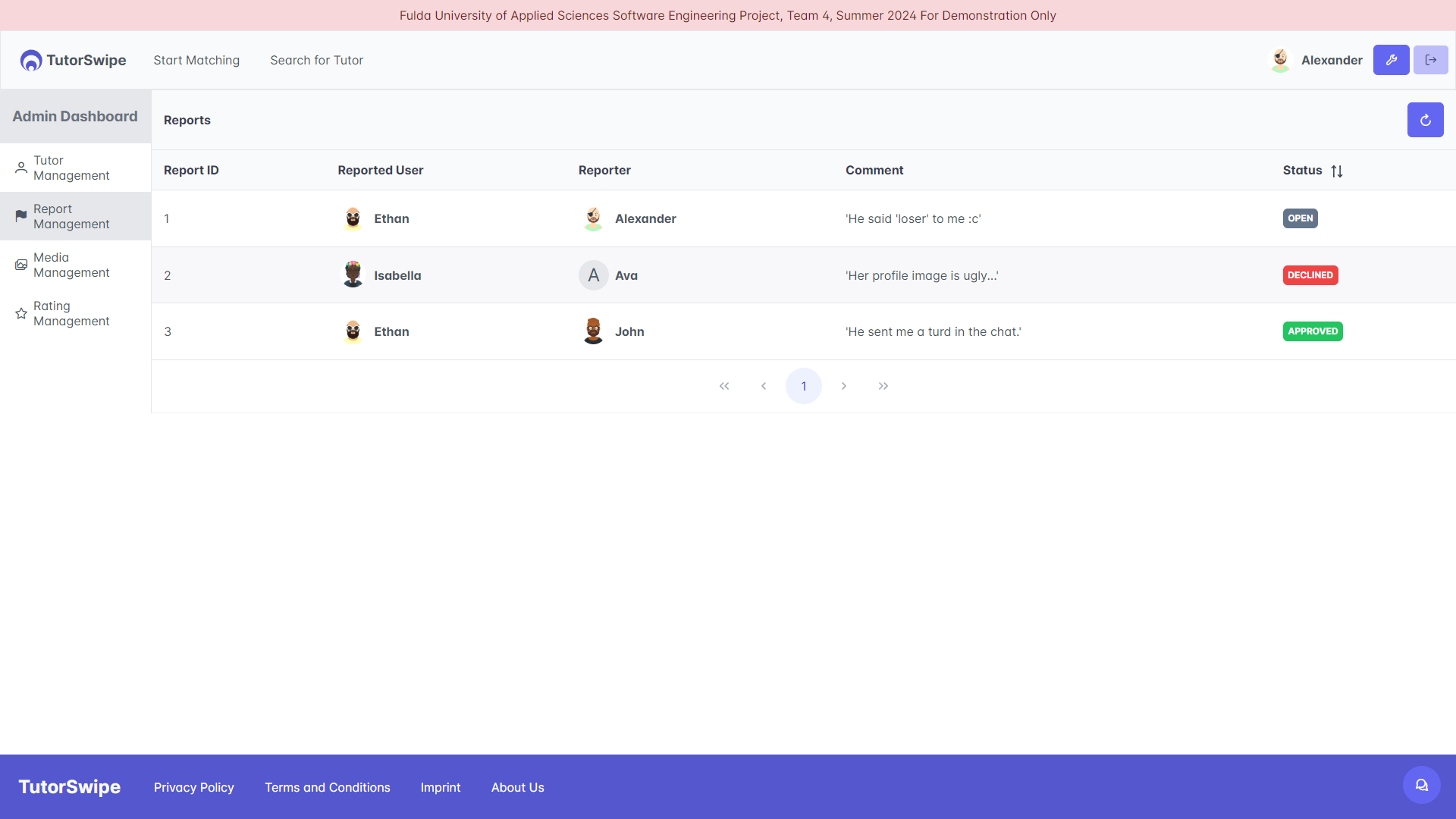
Task: Click the OPEN status badge
Action: click(x=1300, y=218)
